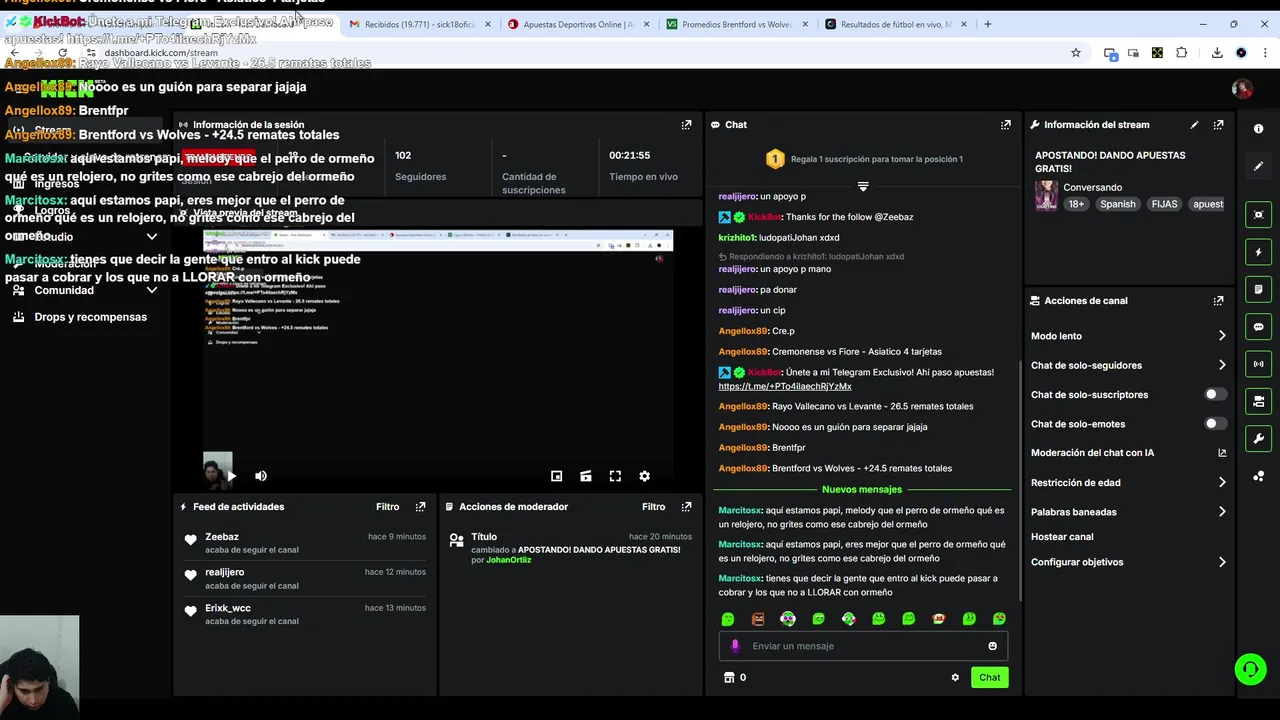Play the stream preview video
Image resolution: width=1280 pixels, height=720 pixels.
pyautogui.click(x=231, y=476)
